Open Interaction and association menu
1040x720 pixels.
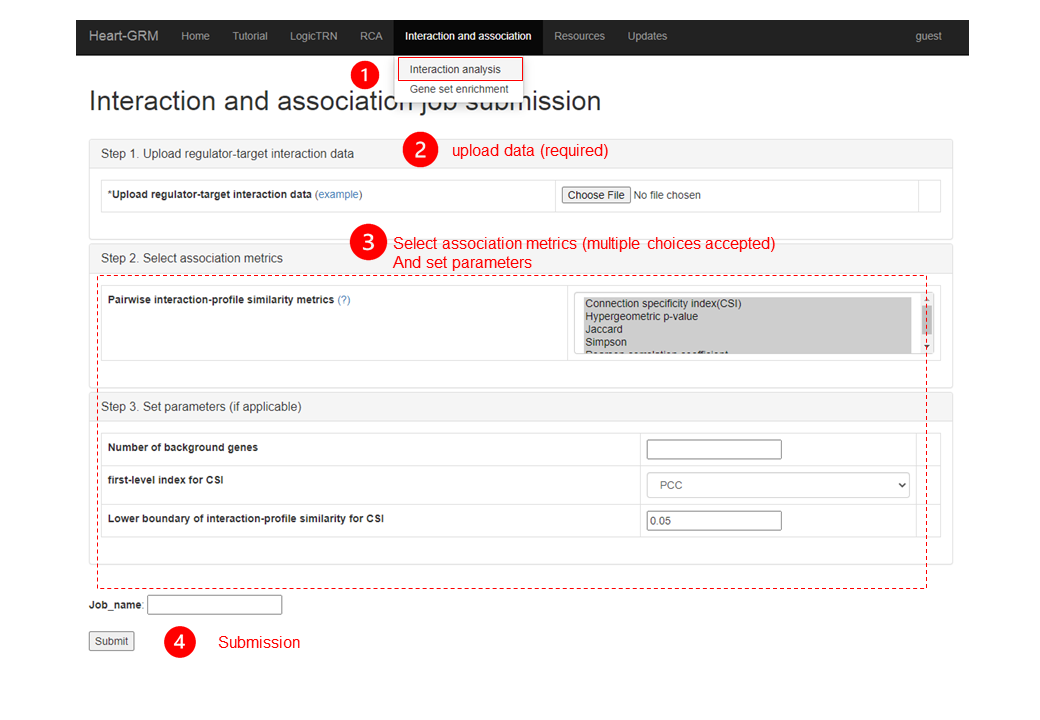pos(468,36)
